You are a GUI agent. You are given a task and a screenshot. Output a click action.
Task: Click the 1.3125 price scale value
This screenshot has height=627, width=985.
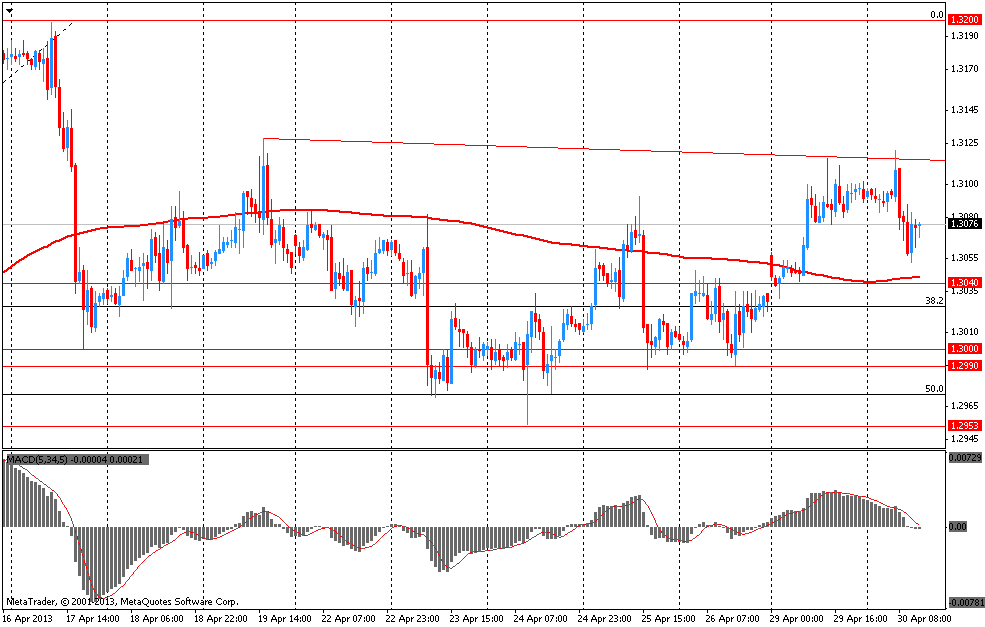click(965, 143)
